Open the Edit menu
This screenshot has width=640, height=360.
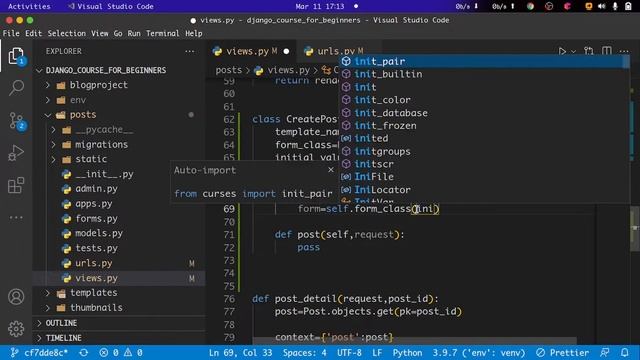pyautogui.click(x=33, y=33)
